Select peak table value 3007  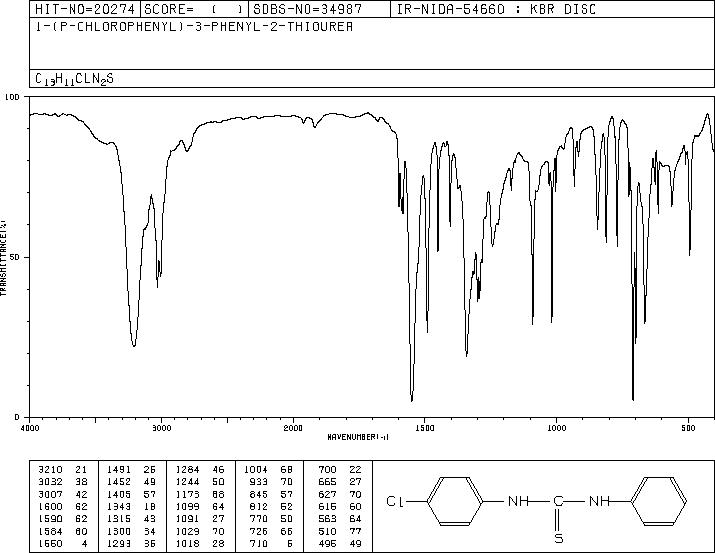[50, 494]
